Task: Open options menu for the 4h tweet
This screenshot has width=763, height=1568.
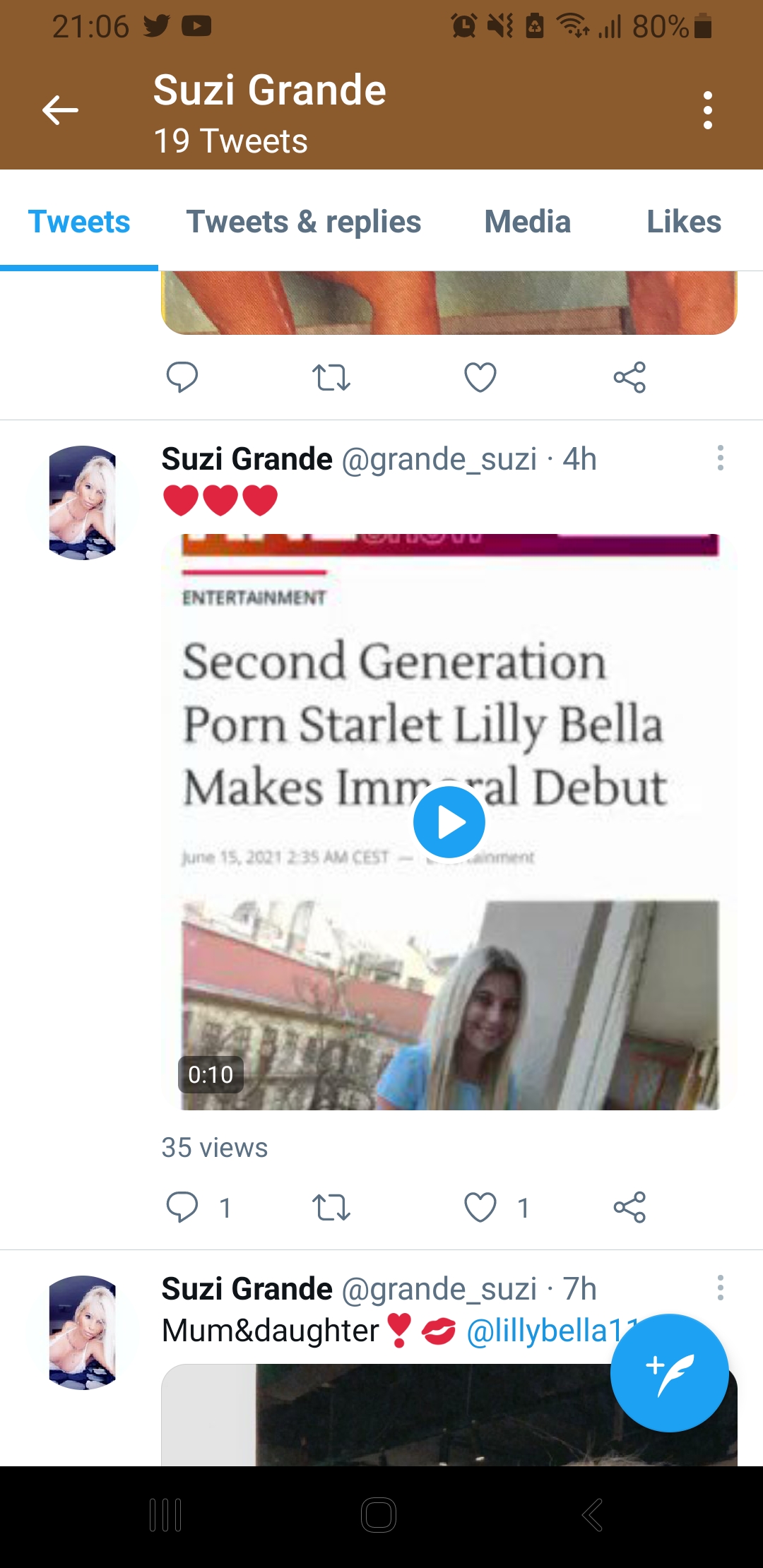Action: click(720, 458)
